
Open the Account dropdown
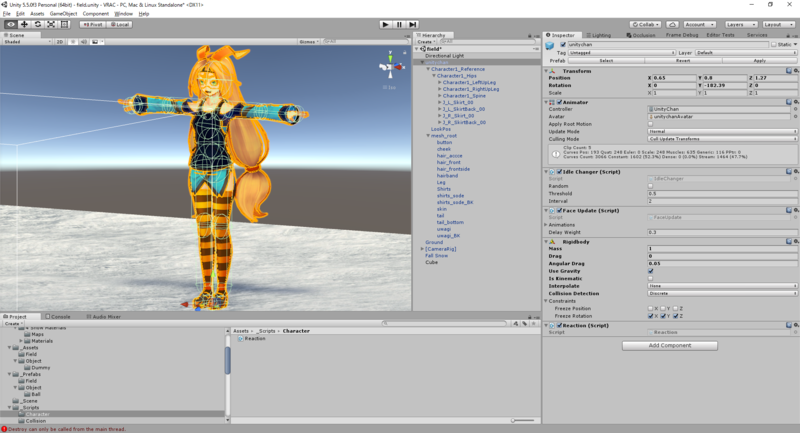click(699, 24)
